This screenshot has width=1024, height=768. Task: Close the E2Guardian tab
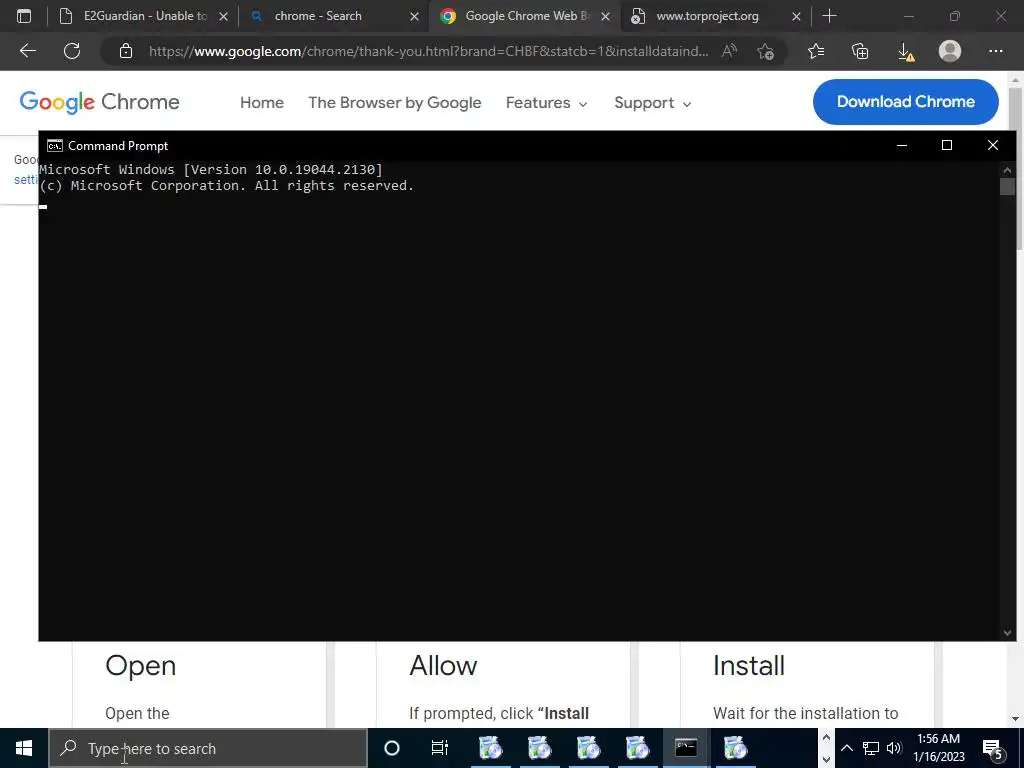[223, 16]
